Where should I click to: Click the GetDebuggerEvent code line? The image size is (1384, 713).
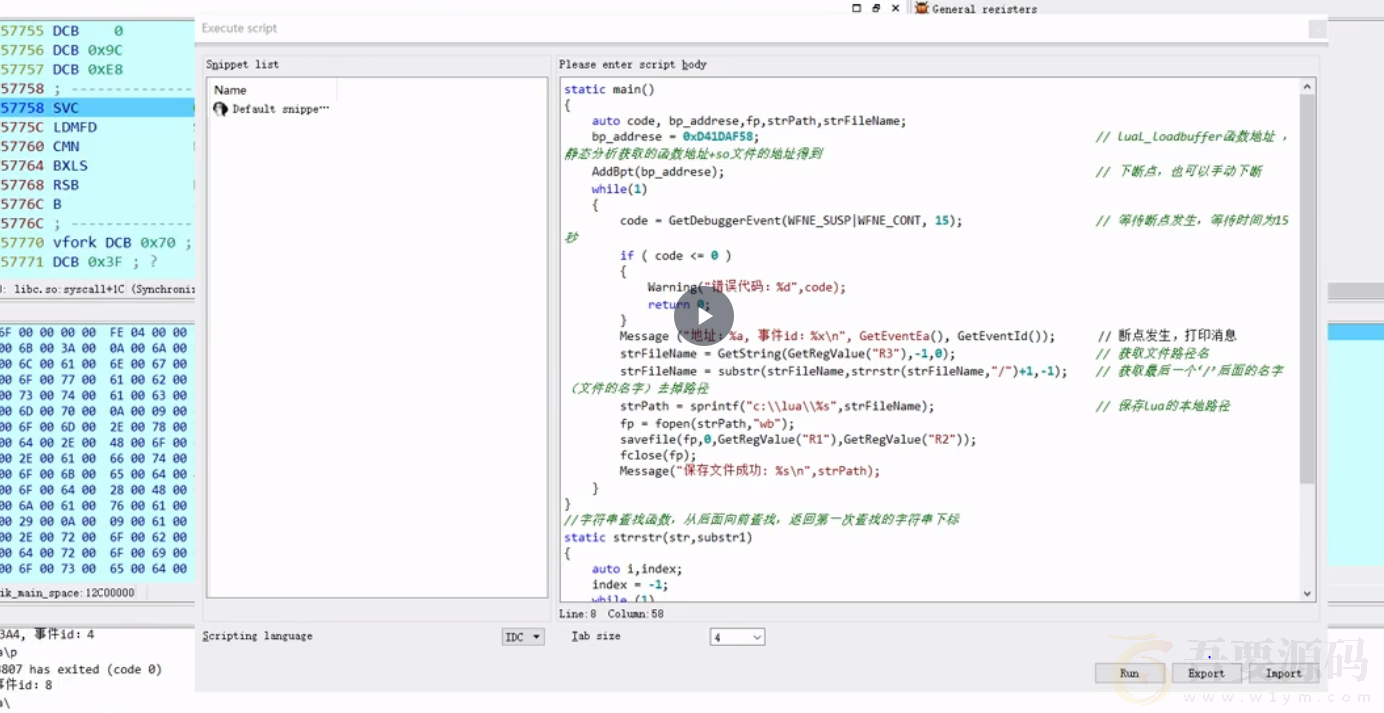pyautogui.click(x=791, y=221)
